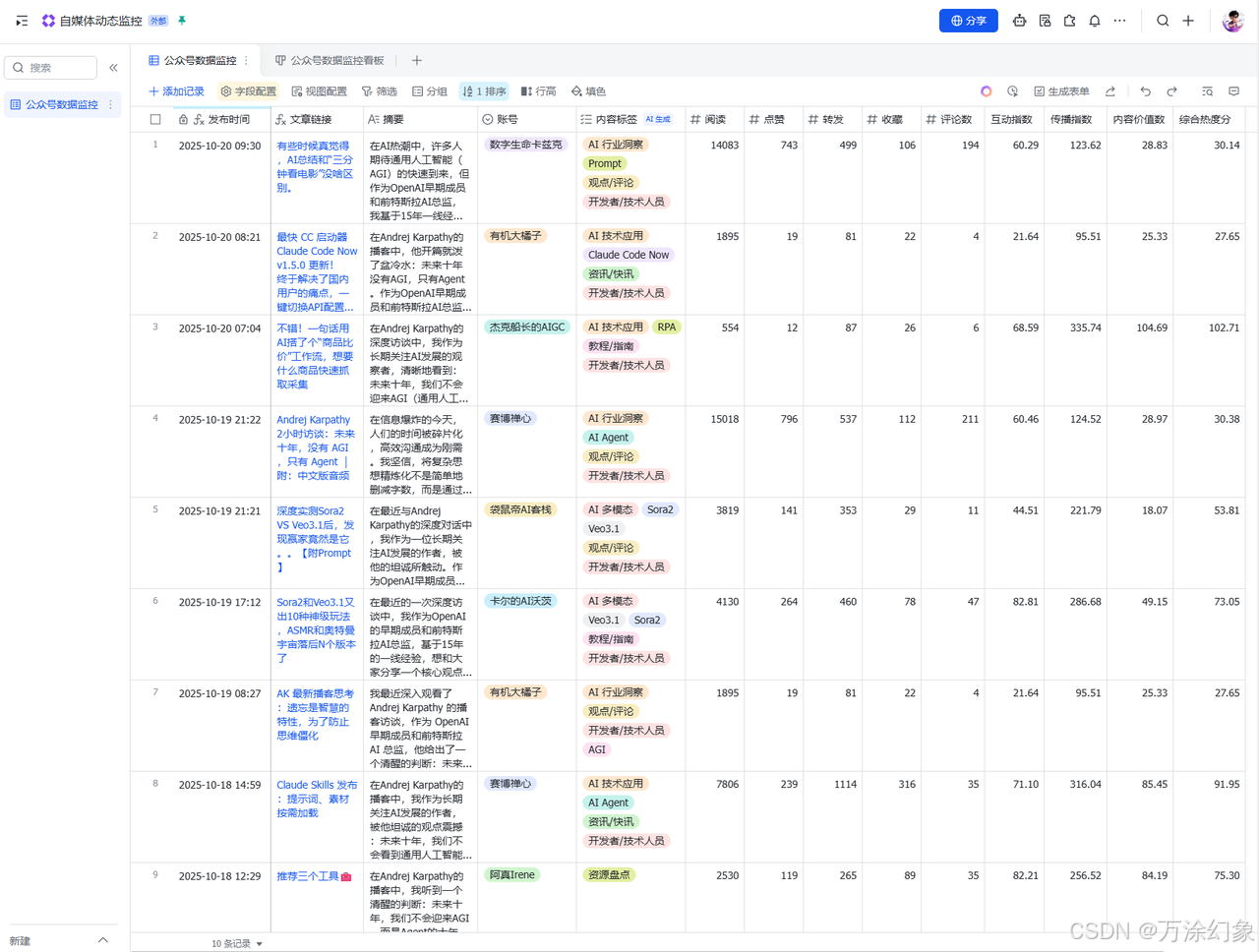Open article link 最快 CC 启动器 Claude Code Now

[317, 271]
